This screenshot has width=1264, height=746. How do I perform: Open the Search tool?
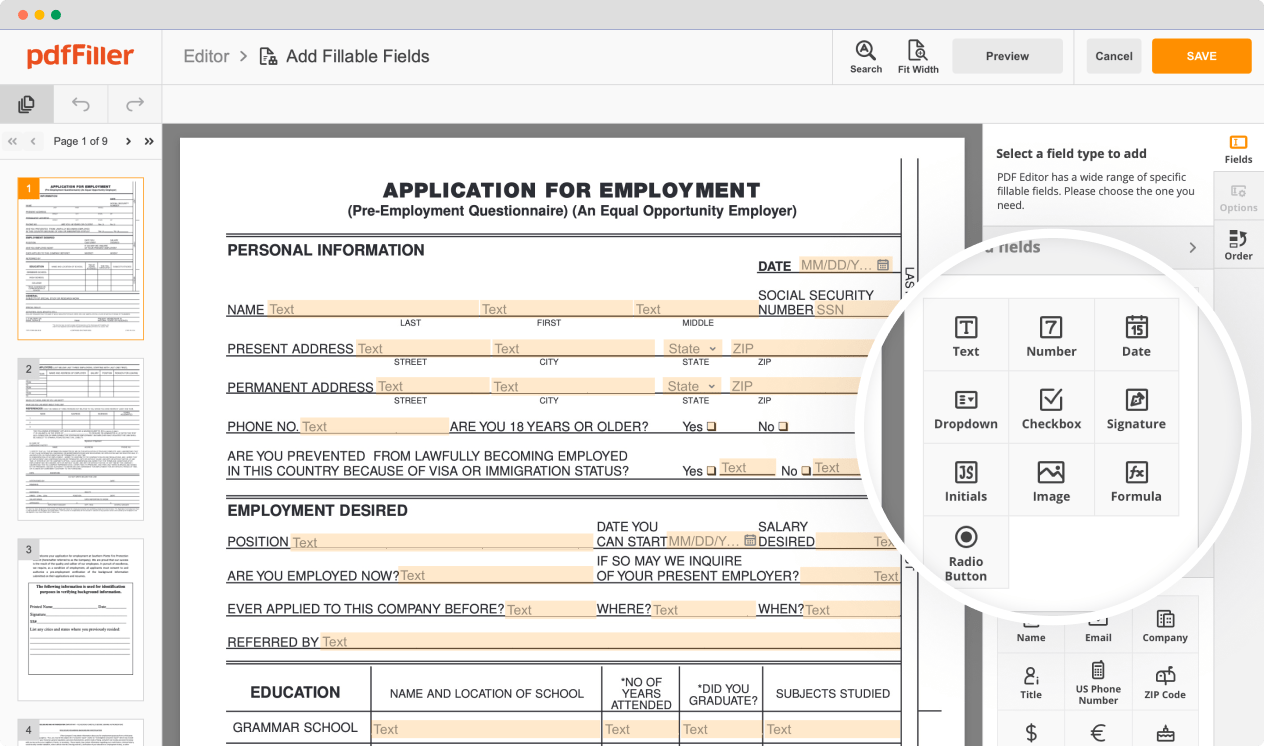[x=865, y=56]
